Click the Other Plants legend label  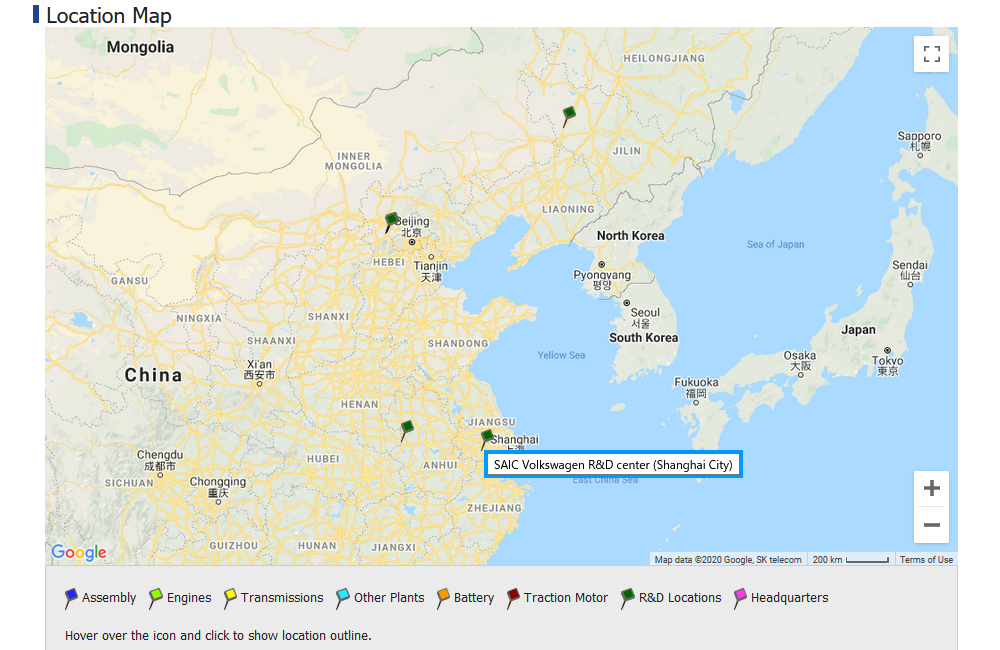[x=389, y=598]
